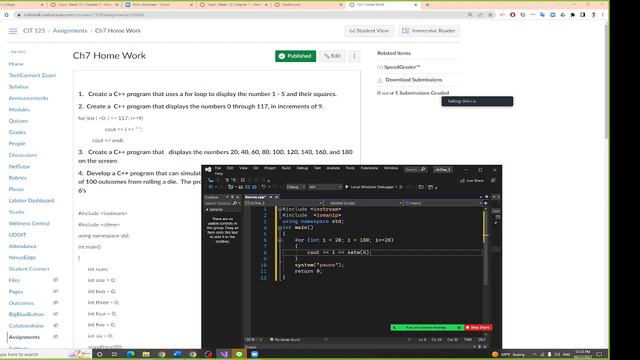The image size is (640, 360).
Task: Toggle hidden-eye icon beside Collaborations
Action: (x=56, y=326)
